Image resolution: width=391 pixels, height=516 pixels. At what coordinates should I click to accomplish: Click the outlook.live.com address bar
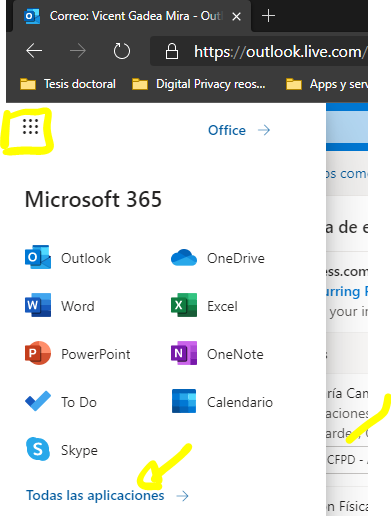click(259, 51)
